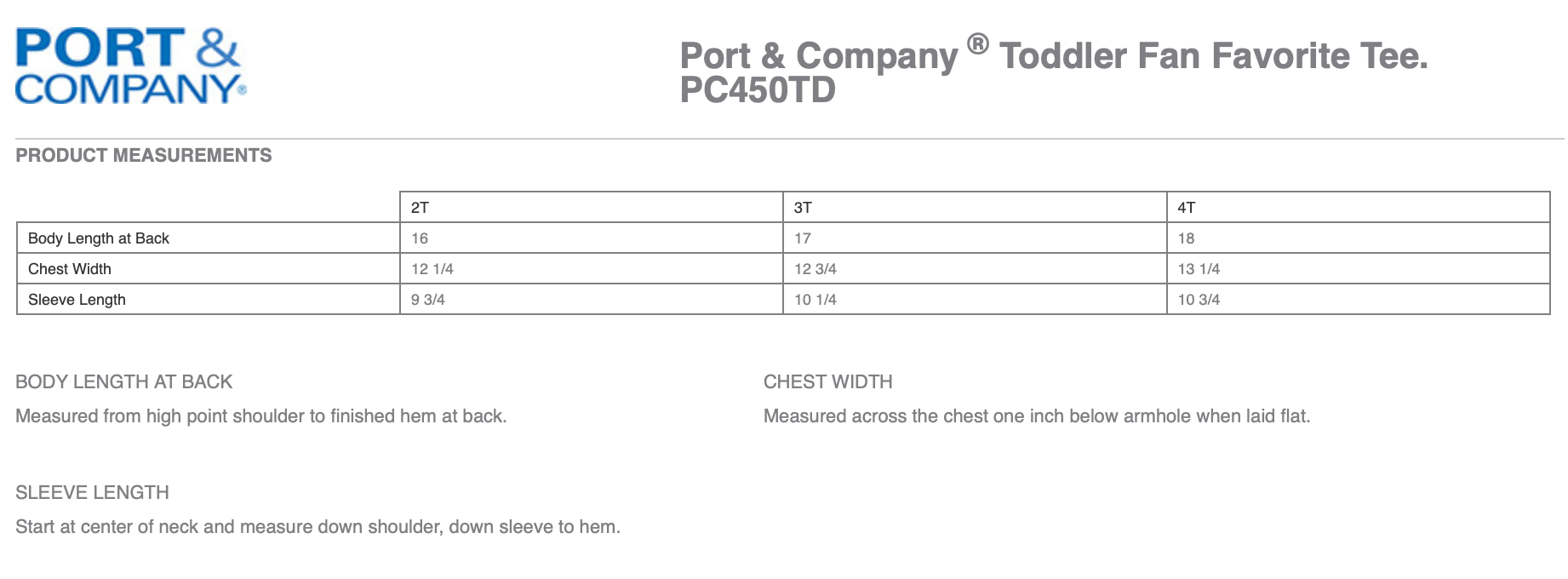
Task: Select the 2T size column header
Action: (x=420, y=208)
